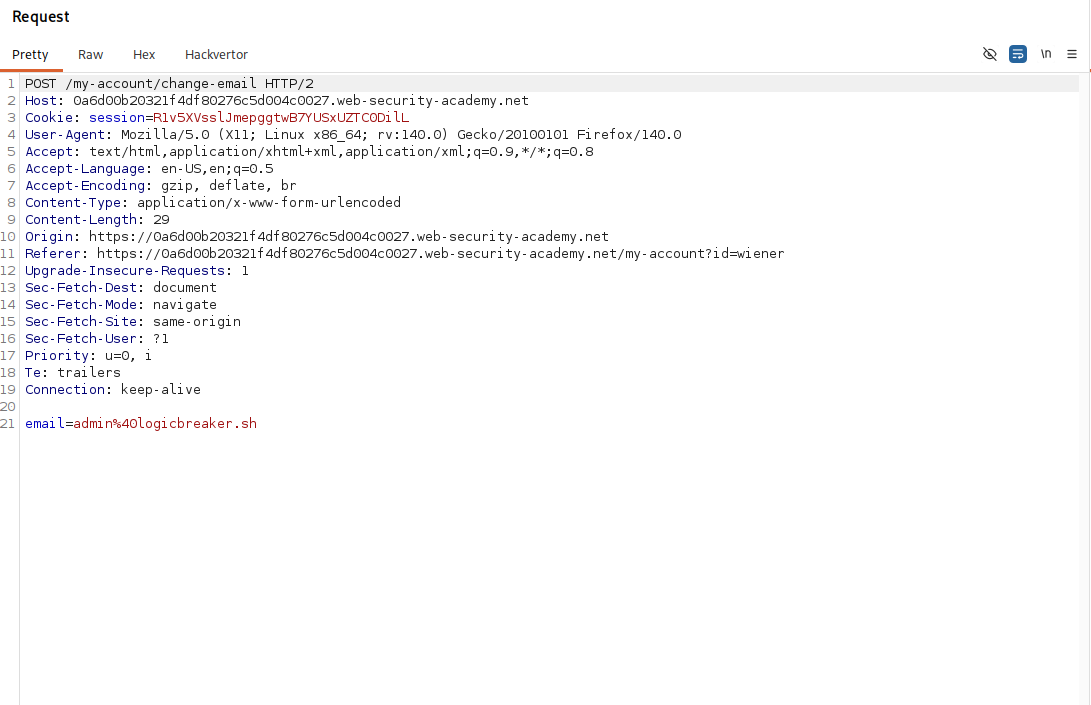1091x705 pixels.
Task: Click the Referer header URL
Action: coord(440,254)
